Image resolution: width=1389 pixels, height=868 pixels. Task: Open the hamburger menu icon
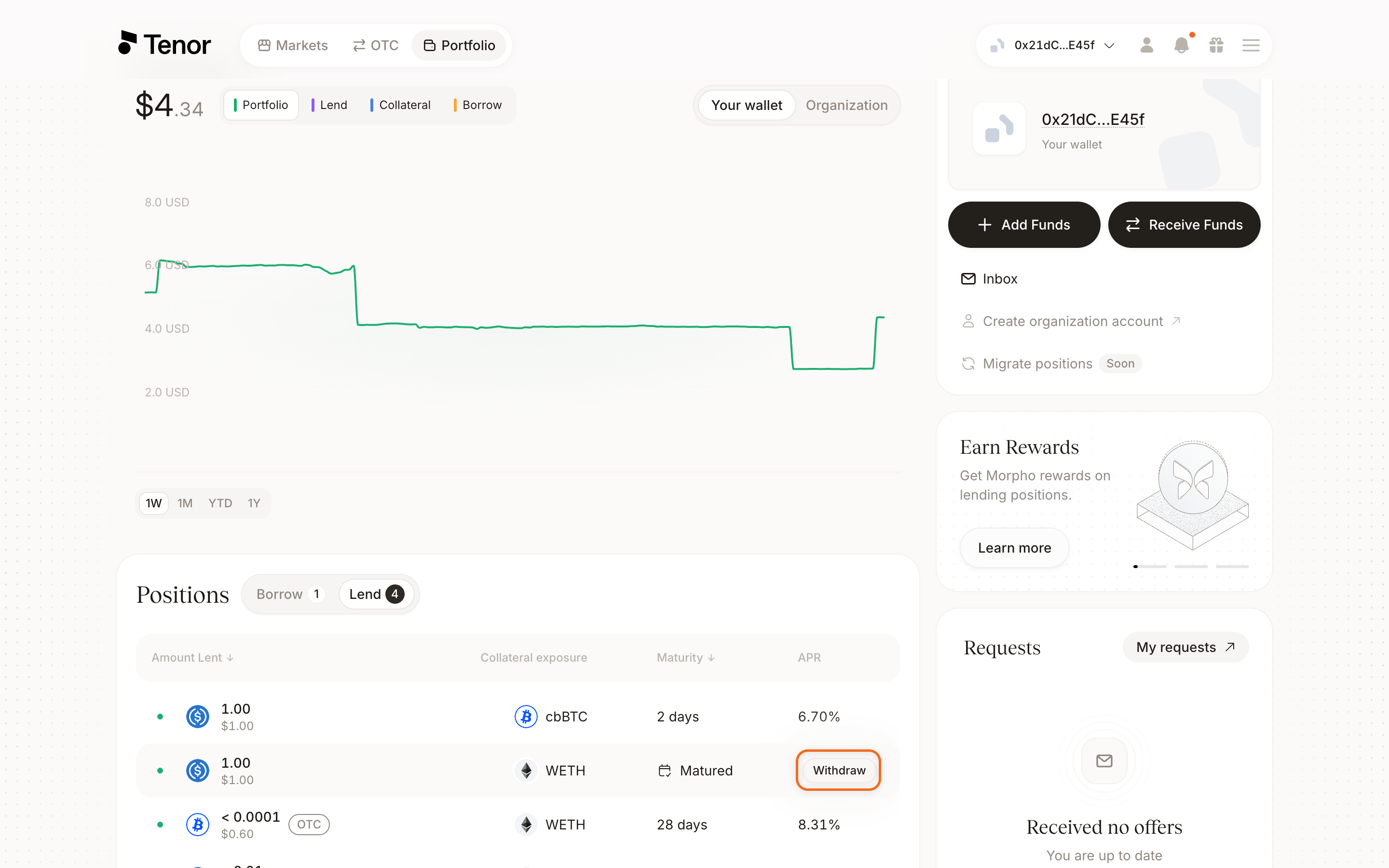pos(1251,45)
